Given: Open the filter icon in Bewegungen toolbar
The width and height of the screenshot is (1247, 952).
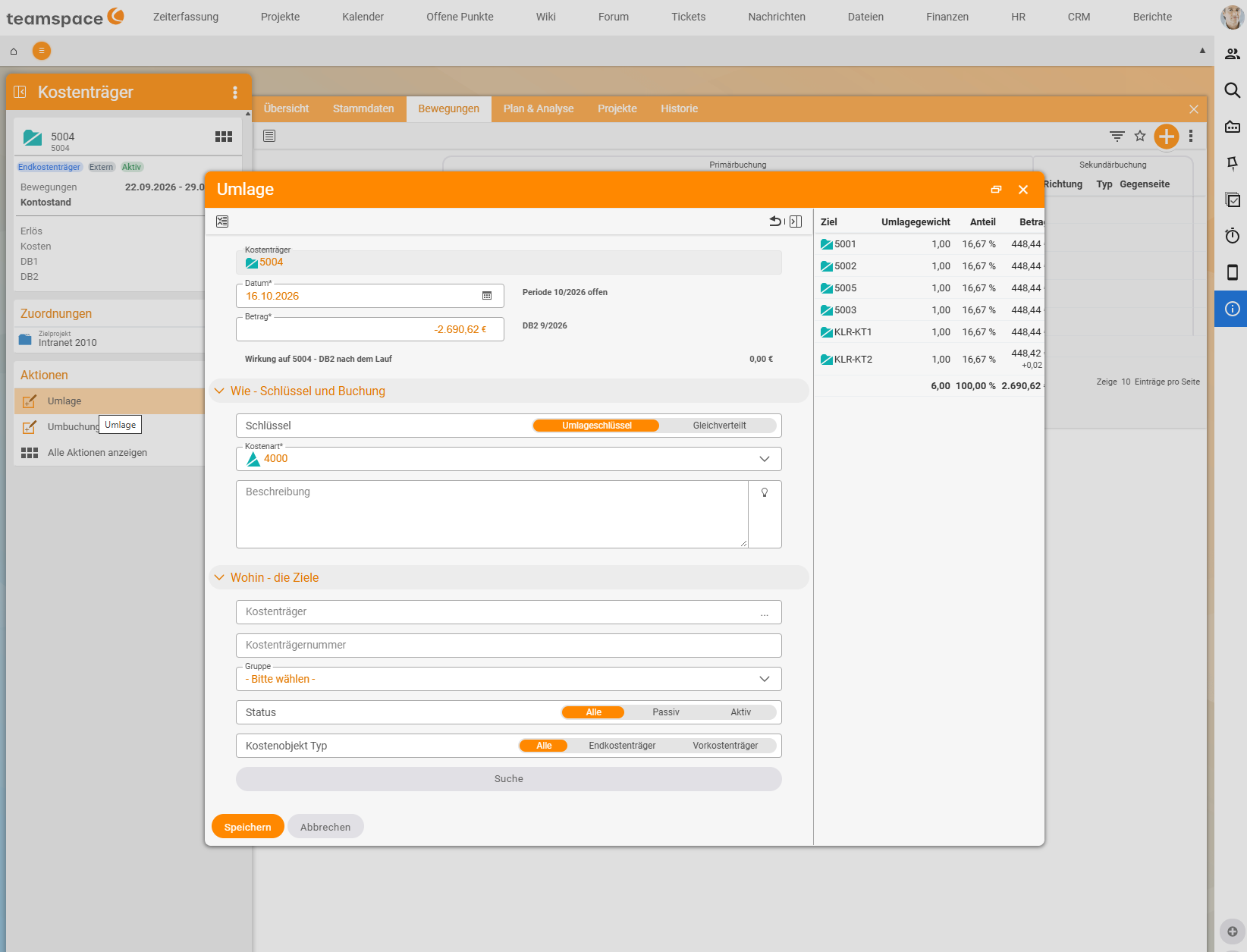Looking at the screenshot, I should pos(1117,136).
